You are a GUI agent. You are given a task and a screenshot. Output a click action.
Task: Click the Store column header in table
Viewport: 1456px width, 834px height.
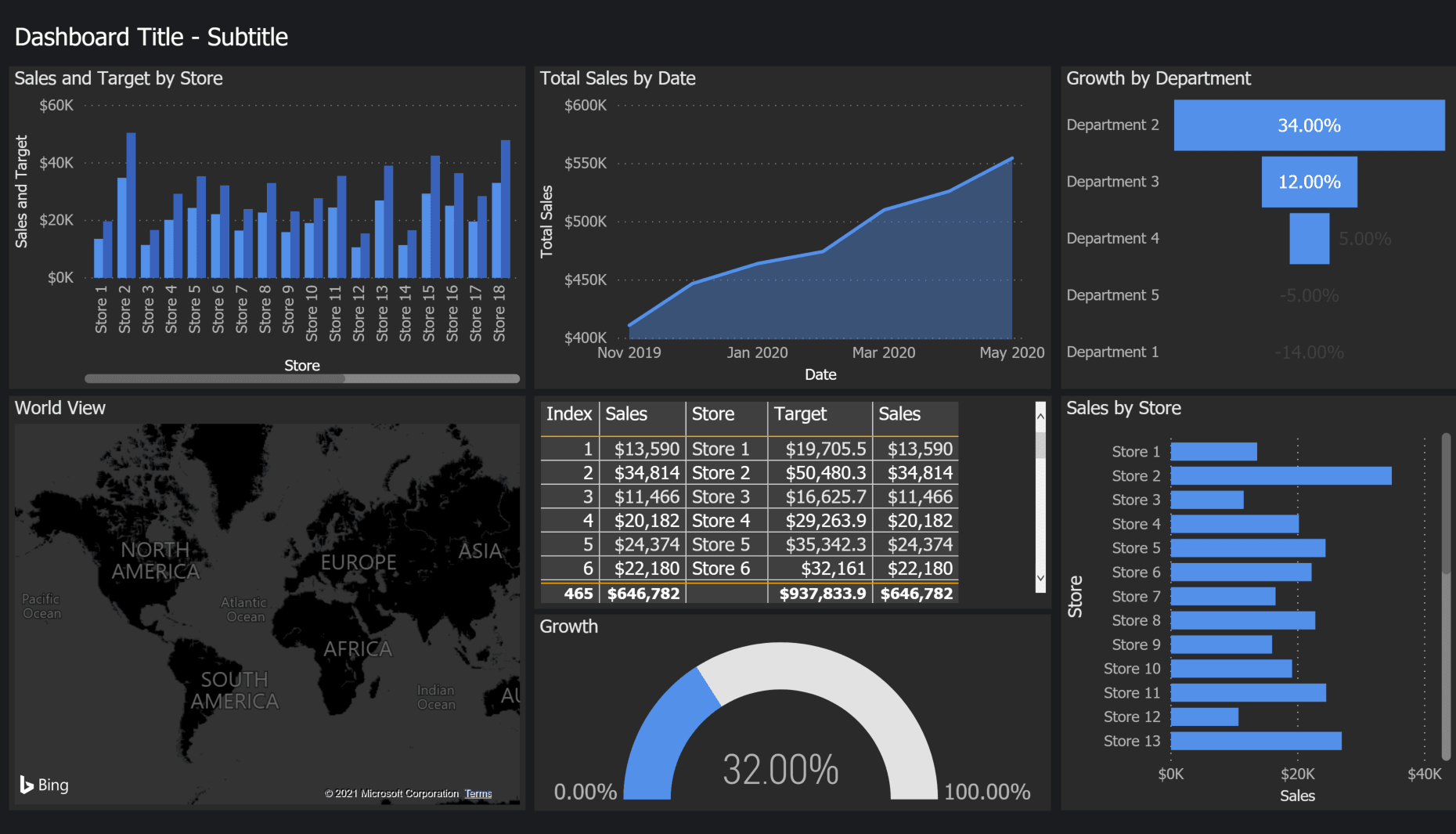[712, 414]
